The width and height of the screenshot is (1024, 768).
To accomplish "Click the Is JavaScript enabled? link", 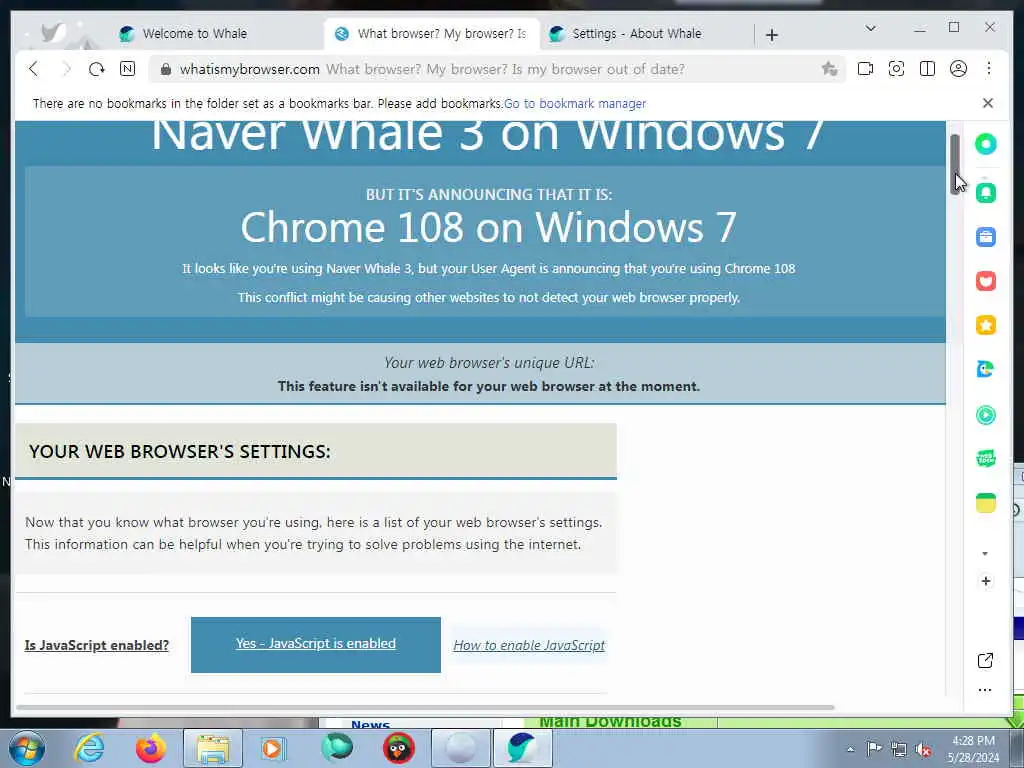I will tap(97, 645).
